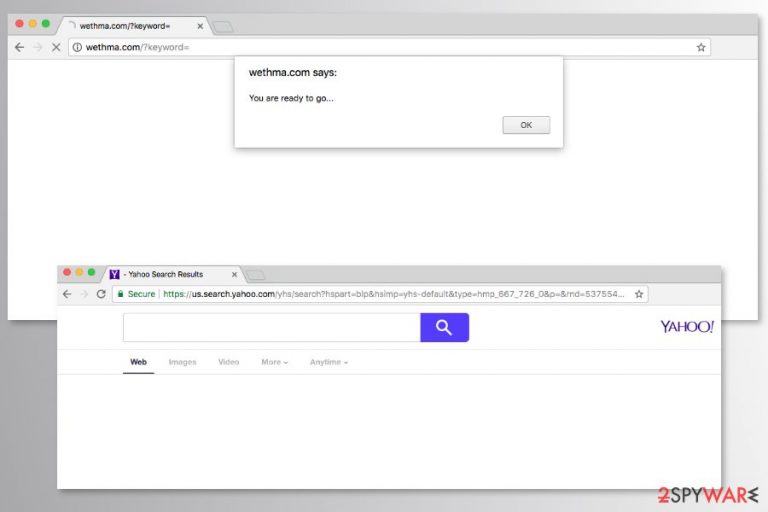Bookmark the Yahoo search page with the star

tap(639, 294)
